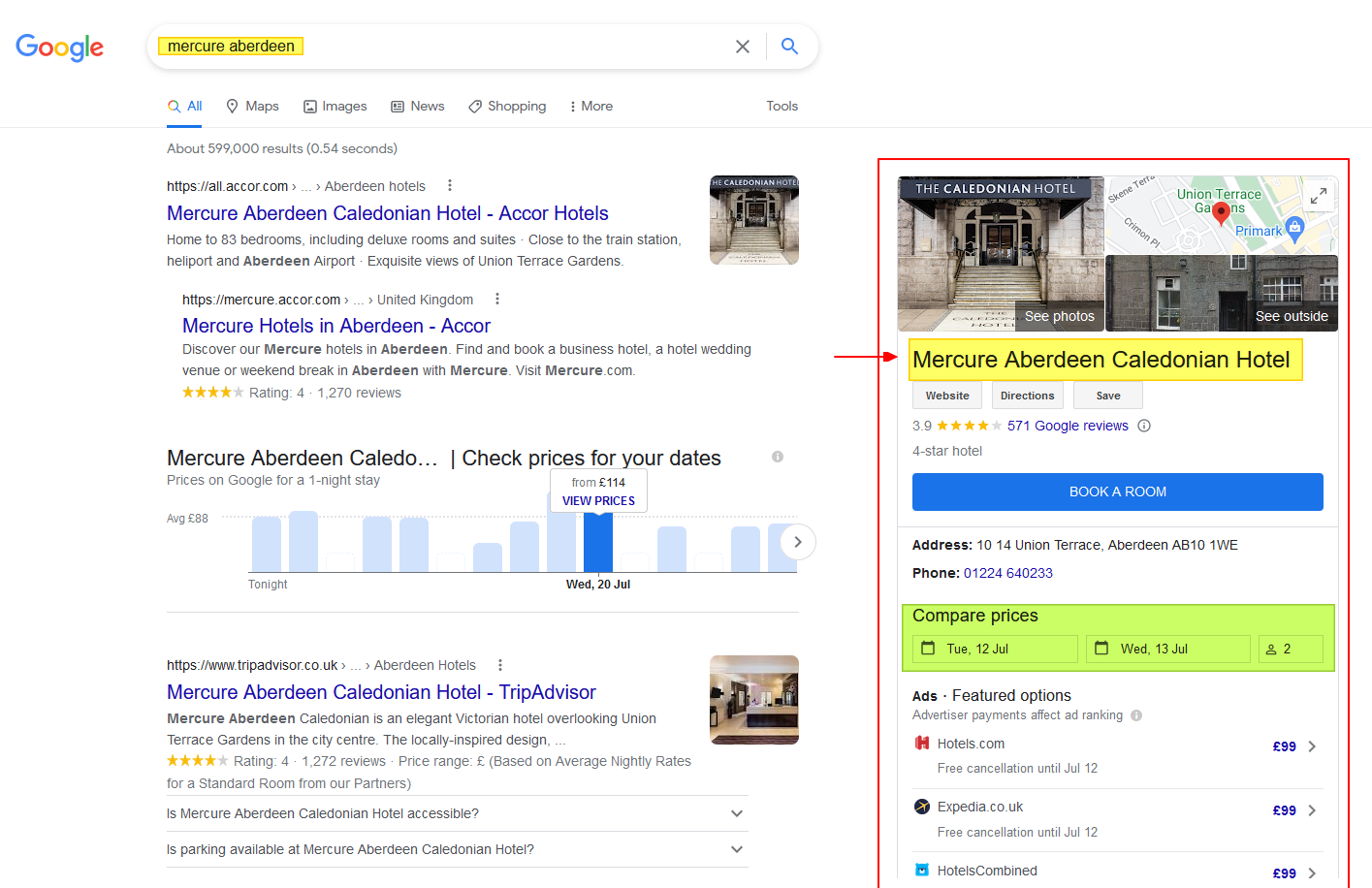This screenshot has height=888, width=1372.
Task: Click 'Rating: 4 · 1,270 reviews' text
Action: point(325,393)
